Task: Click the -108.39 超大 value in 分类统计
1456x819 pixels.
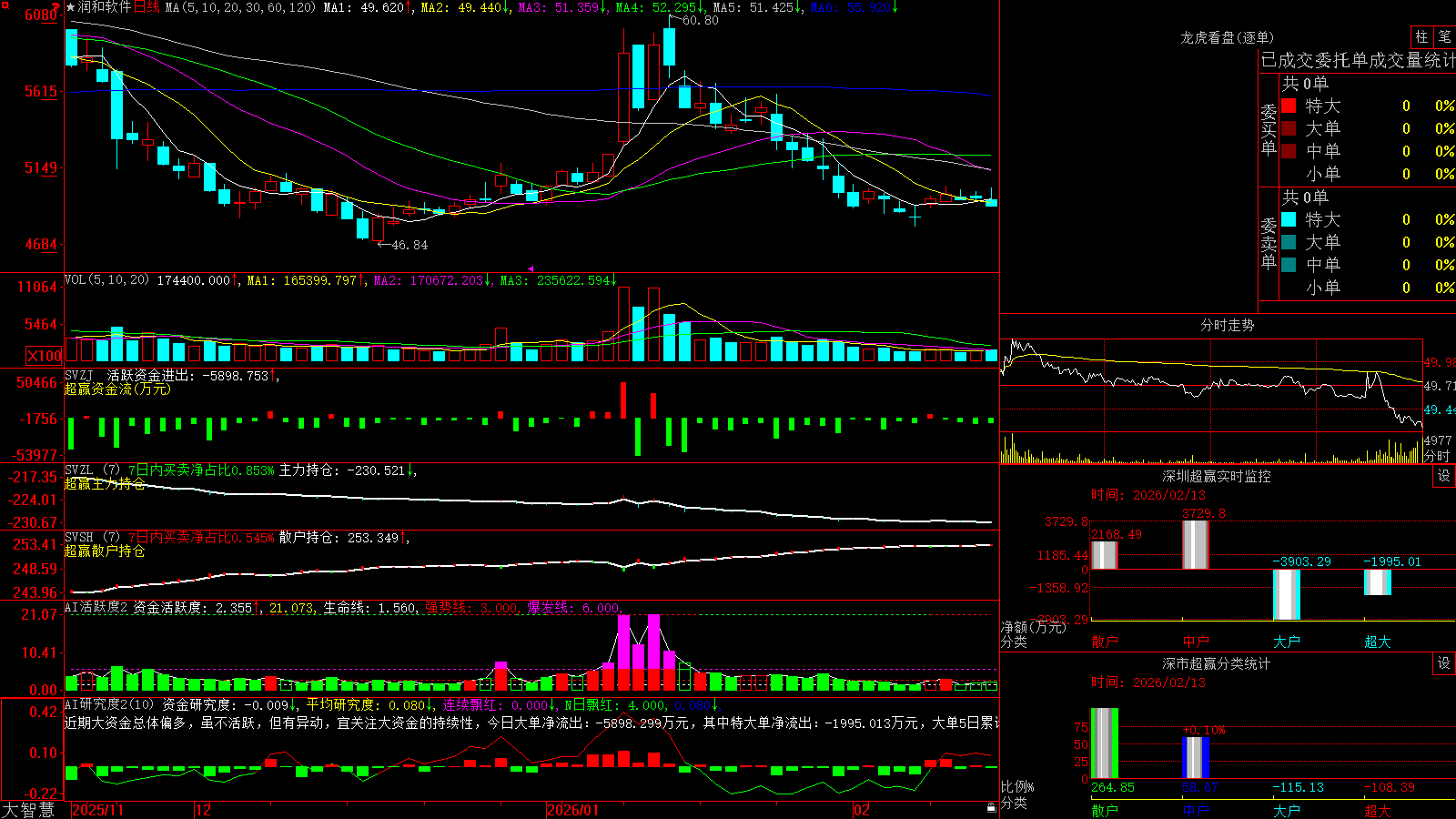Action: coord(1389,787)
